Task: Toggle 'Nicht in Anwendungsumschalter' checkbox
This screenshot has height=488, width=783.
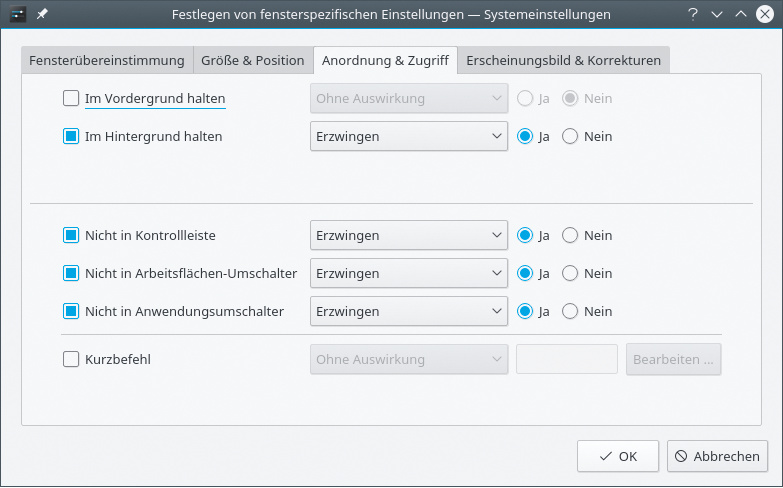Action: [71, 311]
